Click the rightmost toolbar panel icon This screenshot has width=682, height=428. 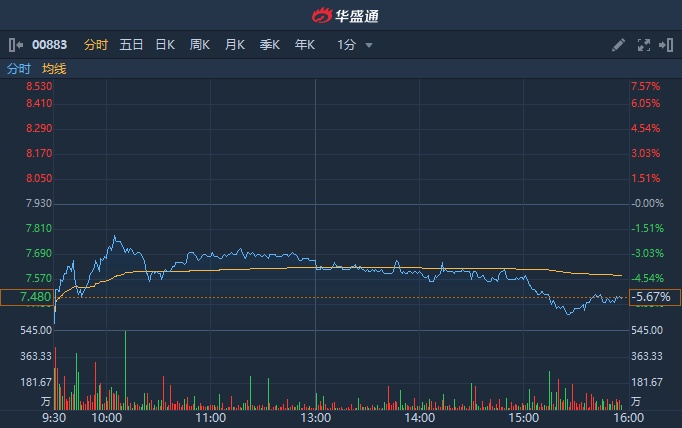pos(667,45)
